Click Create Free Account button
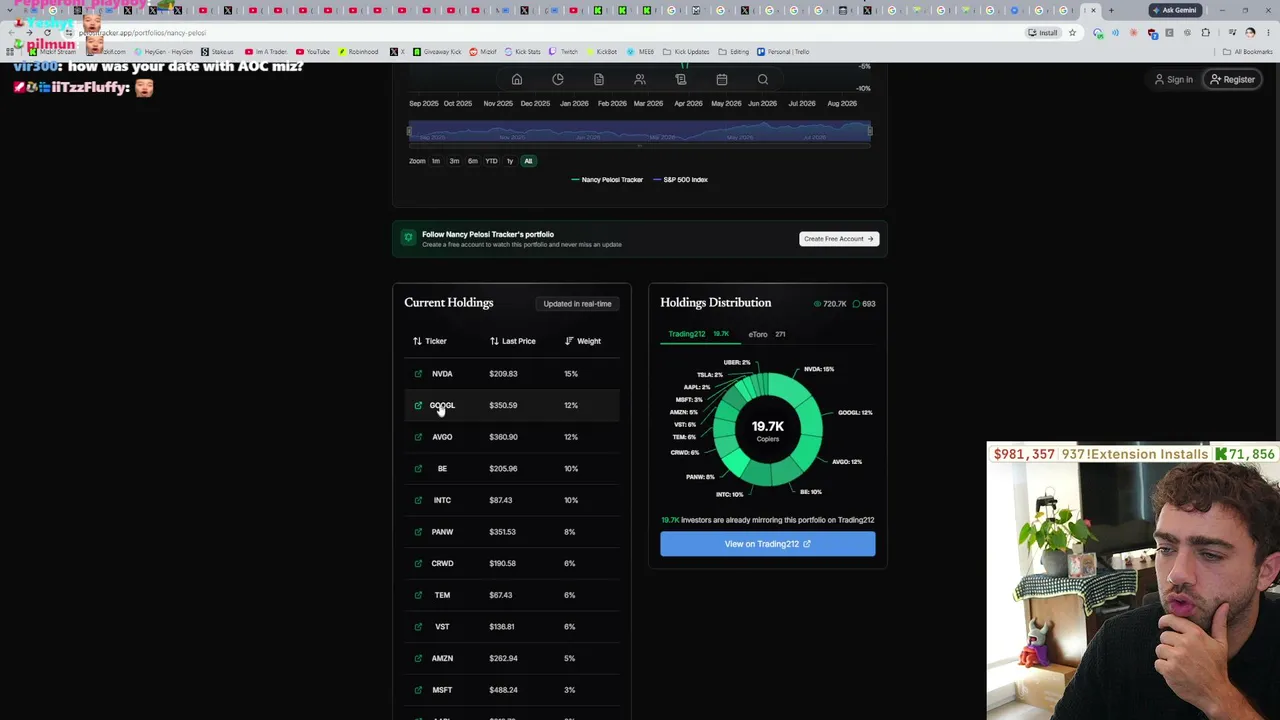The image size is (1280, 720). click(x=839, y=239)
